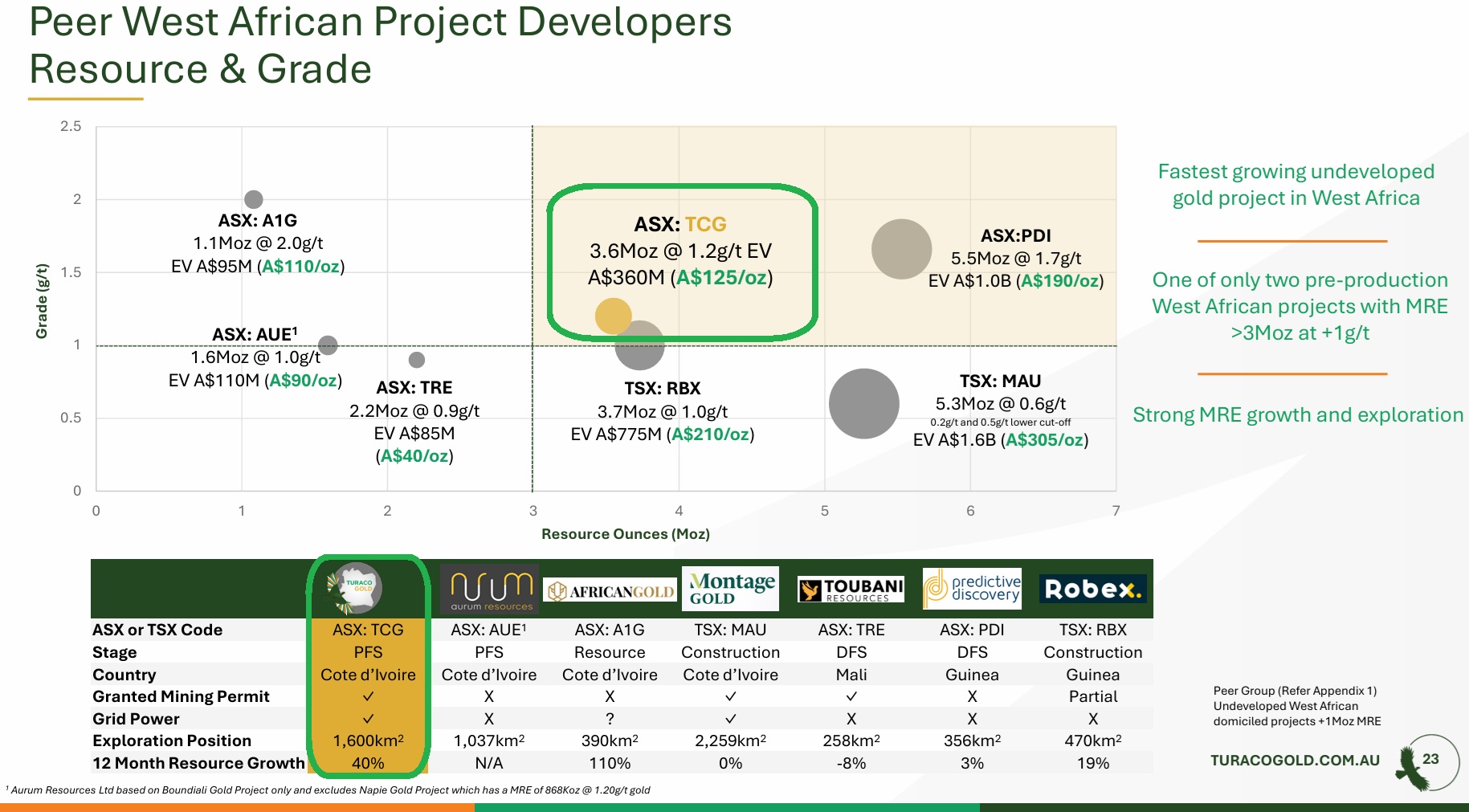The image size is (1469, 812).
Task: Click the Aurum Resources logo
Action: [491, 590]
